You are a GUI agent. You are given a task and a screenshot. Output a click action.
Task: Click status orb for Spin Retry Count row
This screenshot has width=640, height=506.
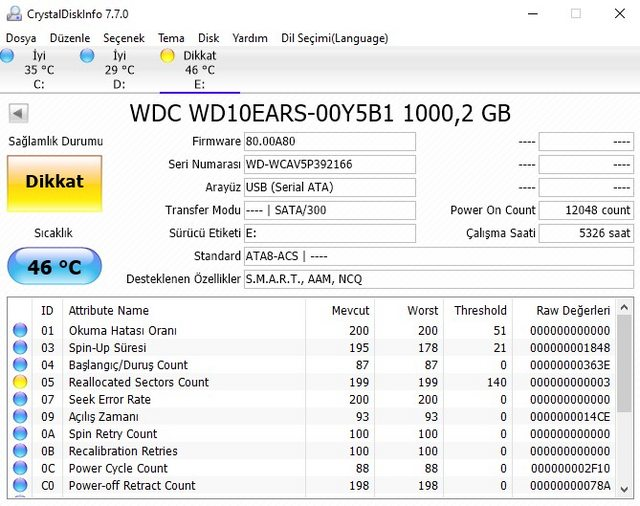[x=20, y=433]
